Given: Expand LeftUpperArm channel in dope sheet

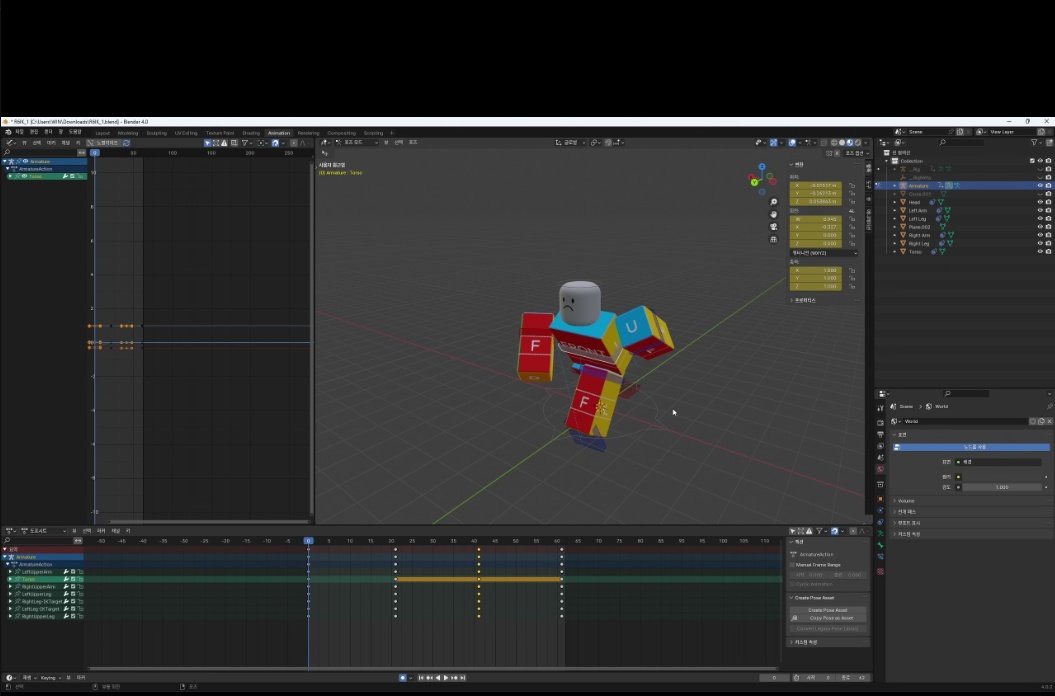Looking at the screenshot, I should click(x=10, y=571).
